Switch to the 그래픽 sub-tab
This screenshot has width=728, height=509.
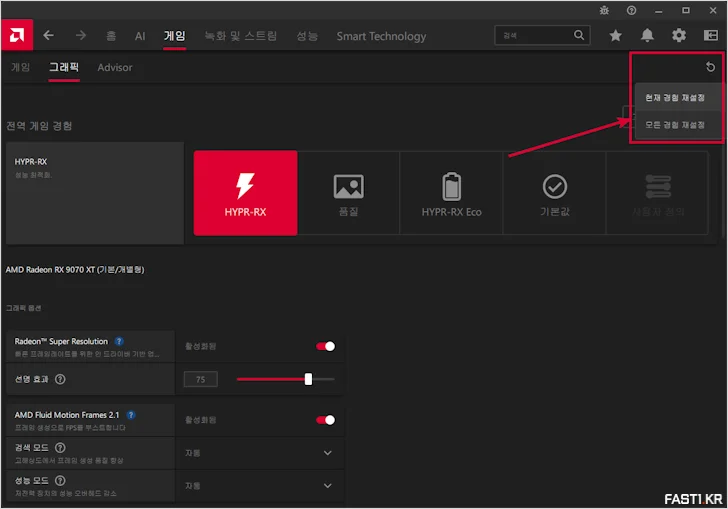(64, 67)
